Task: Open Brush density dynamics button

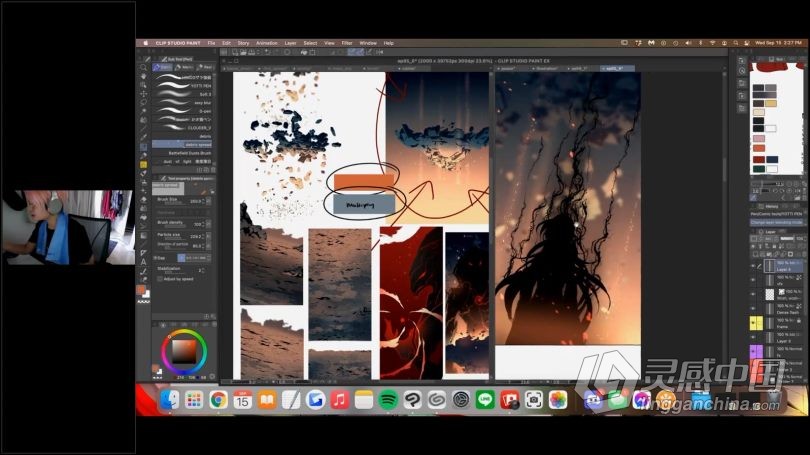Action: tap(209, 224)
